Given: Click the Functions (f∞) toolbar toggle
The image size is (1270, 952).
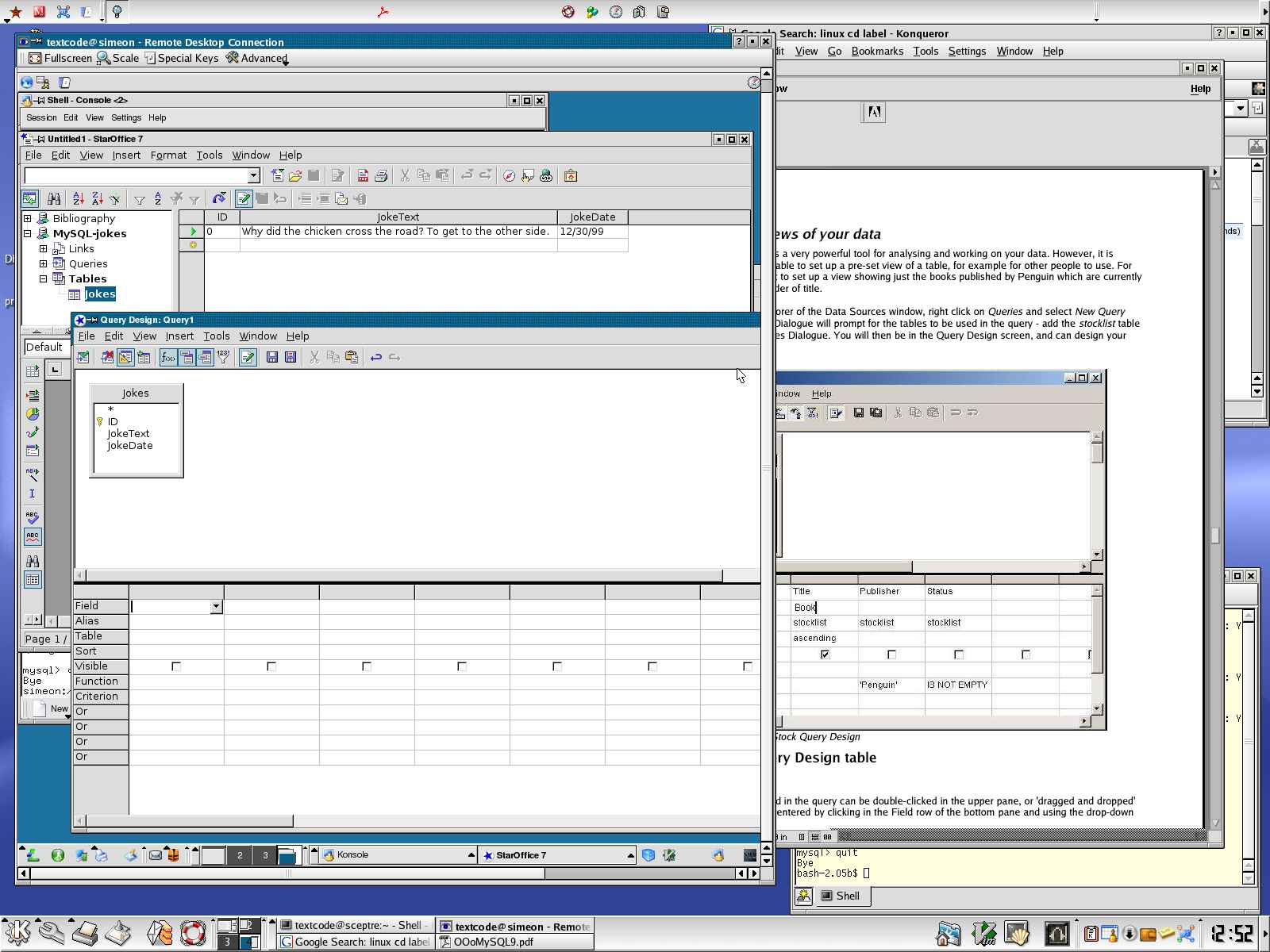Looking at the screenshot, I should pos(168,358).
